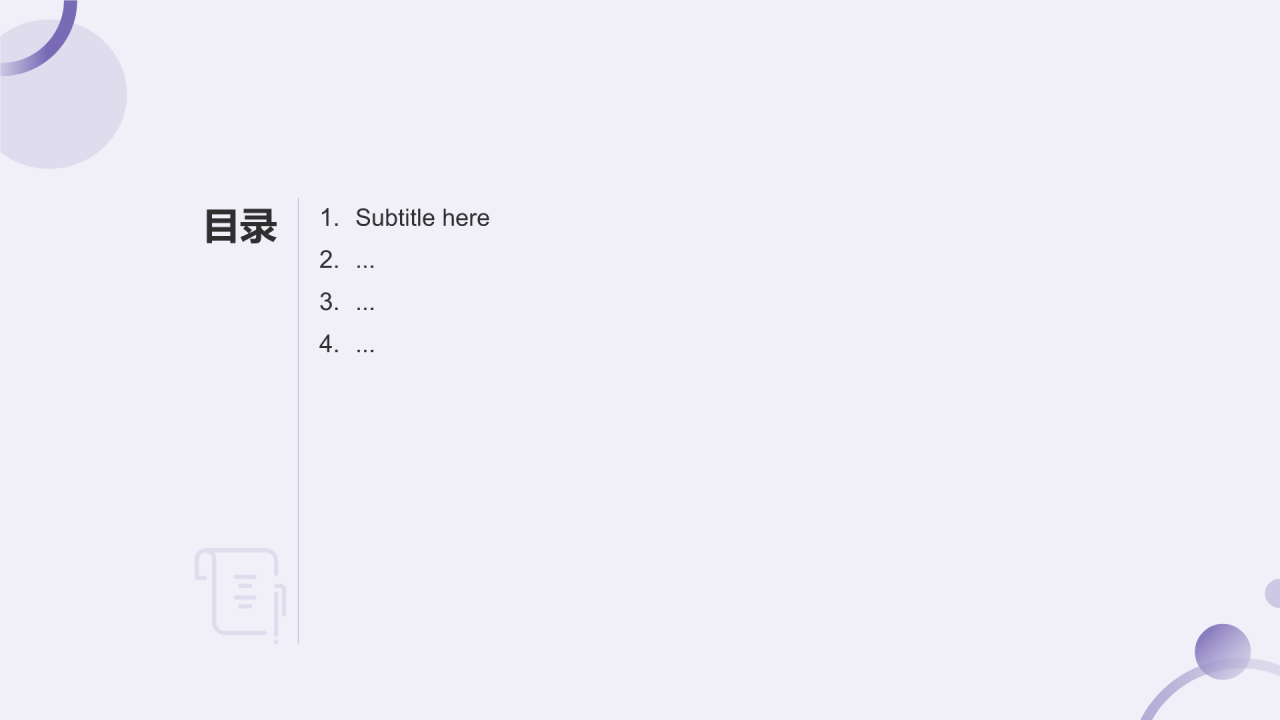This screenshot has width=1280, height=720.
Task: Select the purple gradient circle at bottom right
Action: point(1222,651)
